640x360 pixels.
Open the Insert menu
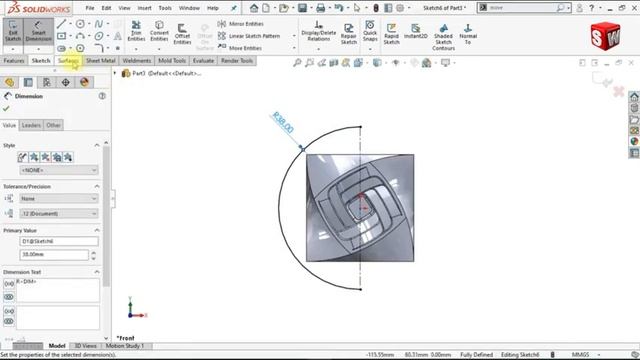pyautogui.click(x=144, y=8)
